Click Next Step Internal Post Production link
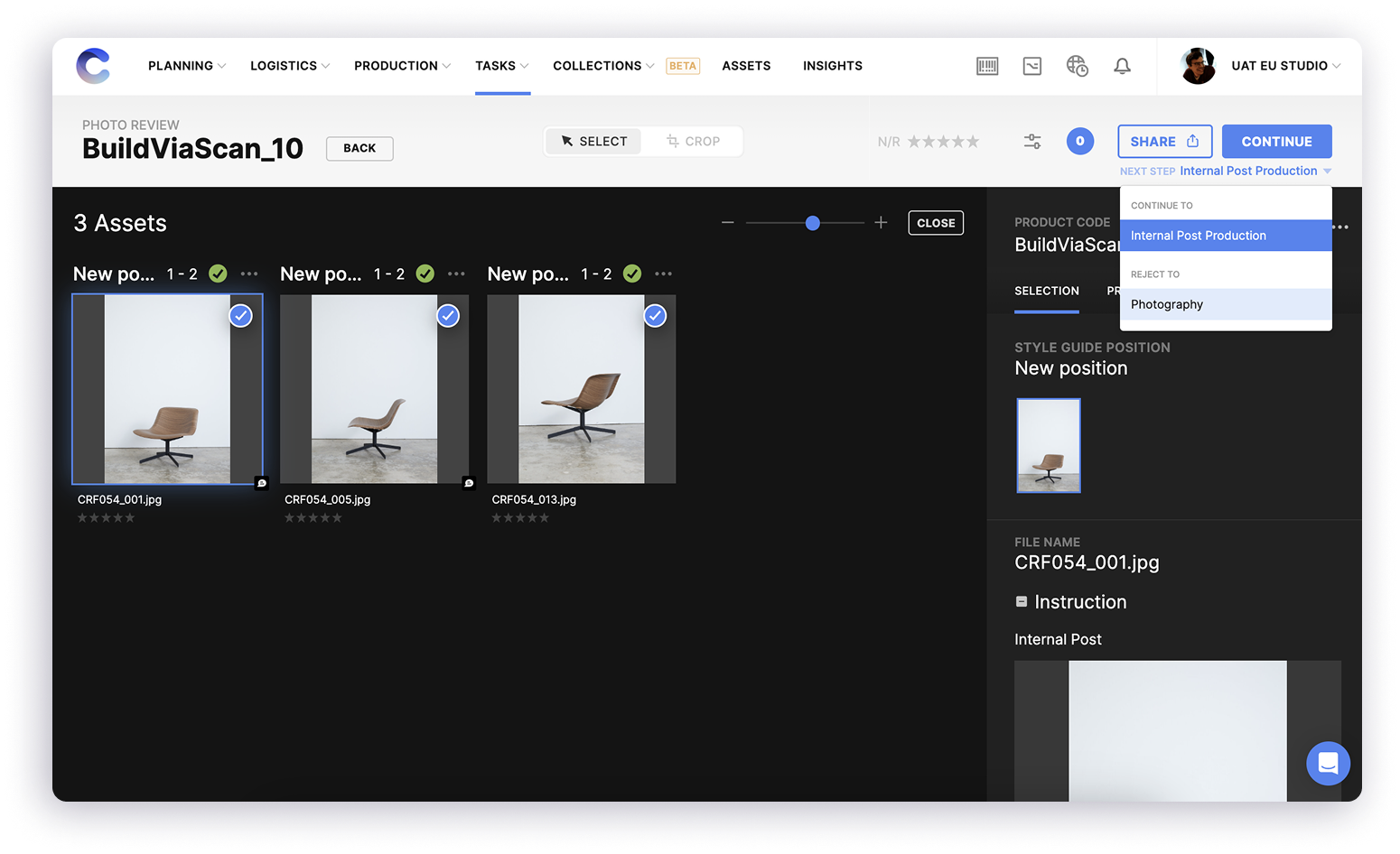This screenshot has height=854, width=1400. click(x=1248, y=171)
